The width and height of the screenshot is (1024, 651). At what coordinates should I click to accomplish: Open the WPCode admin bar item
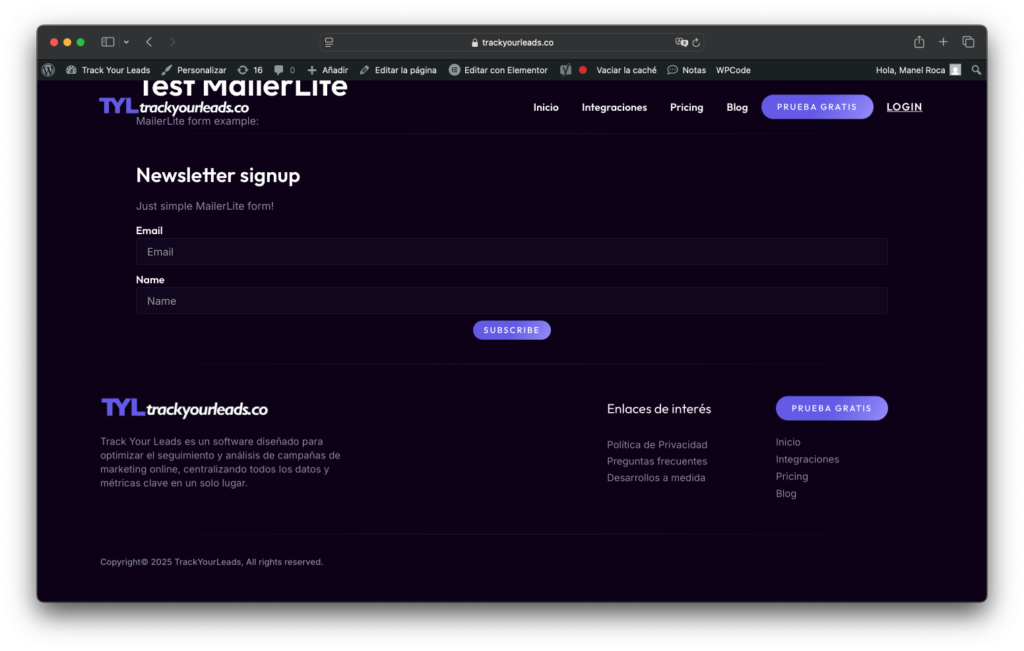[x=733, y=70]
